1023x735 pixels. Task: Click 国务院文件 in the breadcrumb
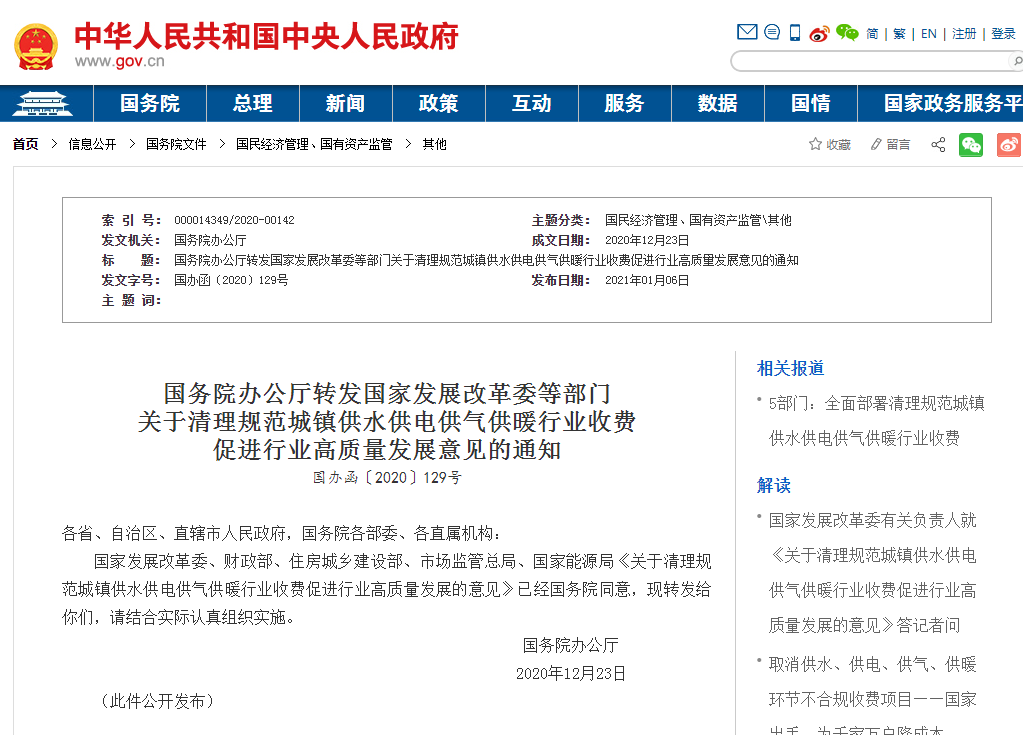pos(176,144)
